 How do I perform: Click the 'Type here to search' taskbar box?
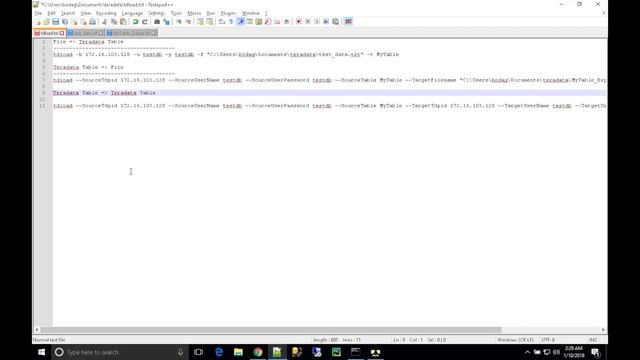120,352
